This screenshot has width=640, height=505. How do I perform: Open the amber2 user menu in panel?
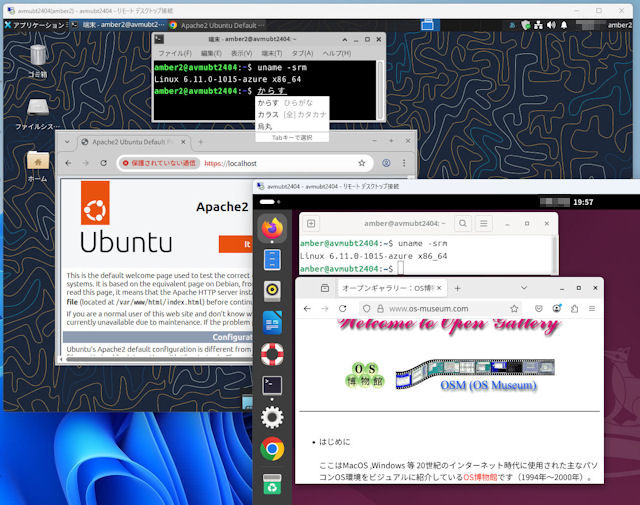point(619,25)
